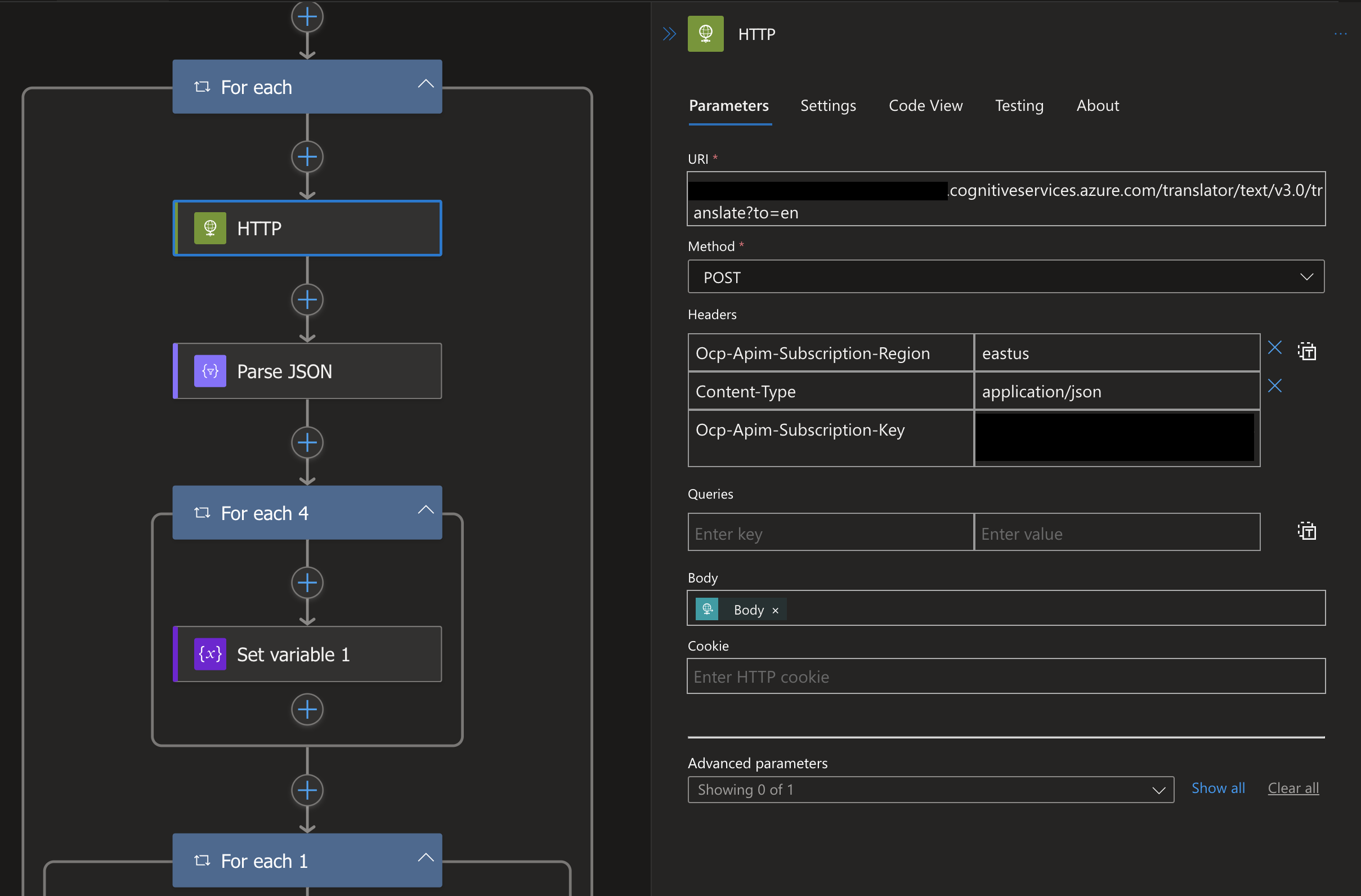Remove the Content-Type header row
Screen dimensions: 1361x896
pos(1275,386)
